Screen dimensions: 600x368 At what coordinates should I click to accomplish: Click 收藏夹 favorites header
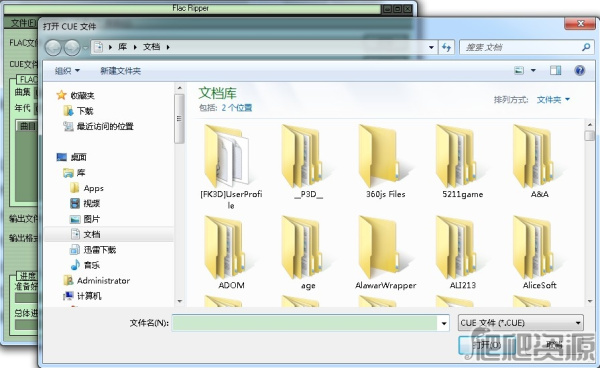(x=75, y=95)
